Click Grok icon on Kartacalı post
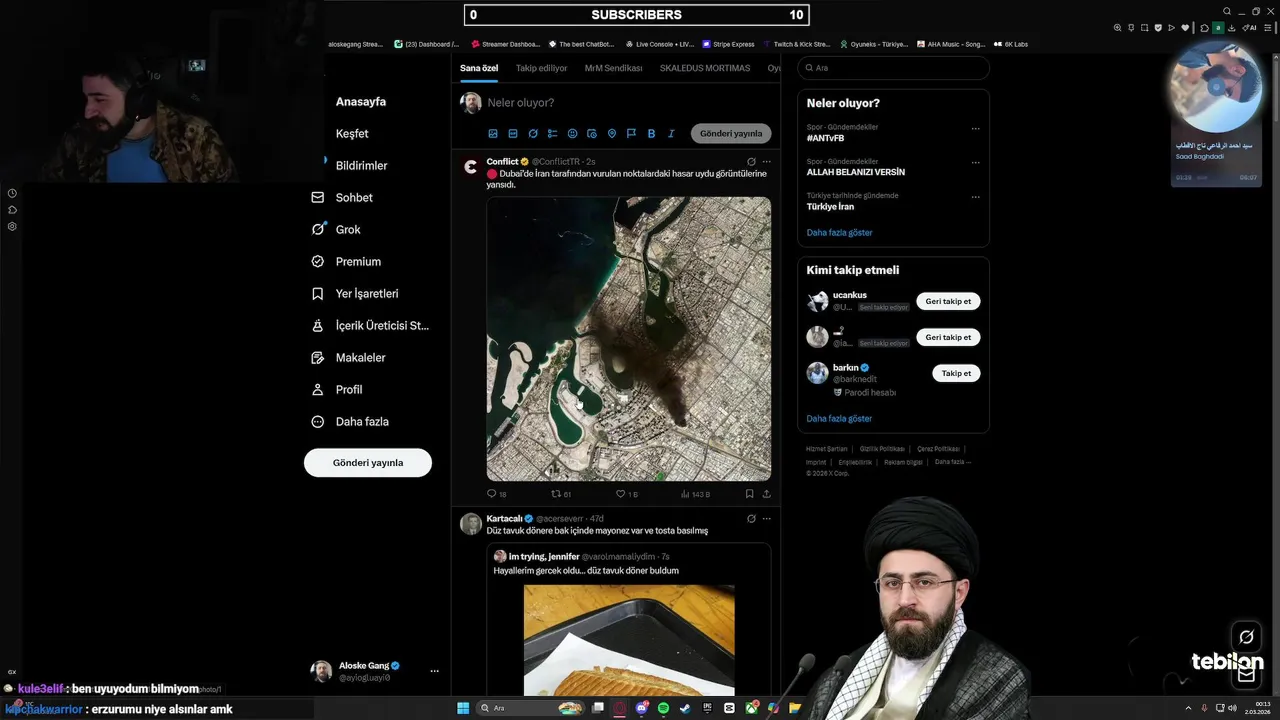This screenshot has height=720, width=1280. pos(751,519)
